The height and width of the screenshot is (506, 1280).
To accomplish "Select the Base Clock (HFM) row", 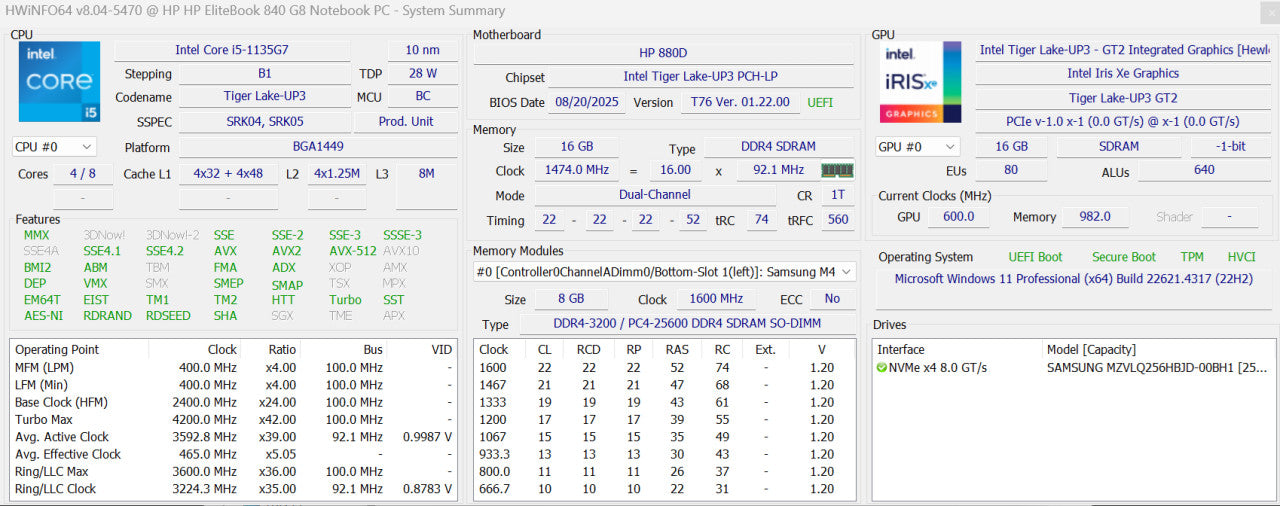I will (234, 402).
